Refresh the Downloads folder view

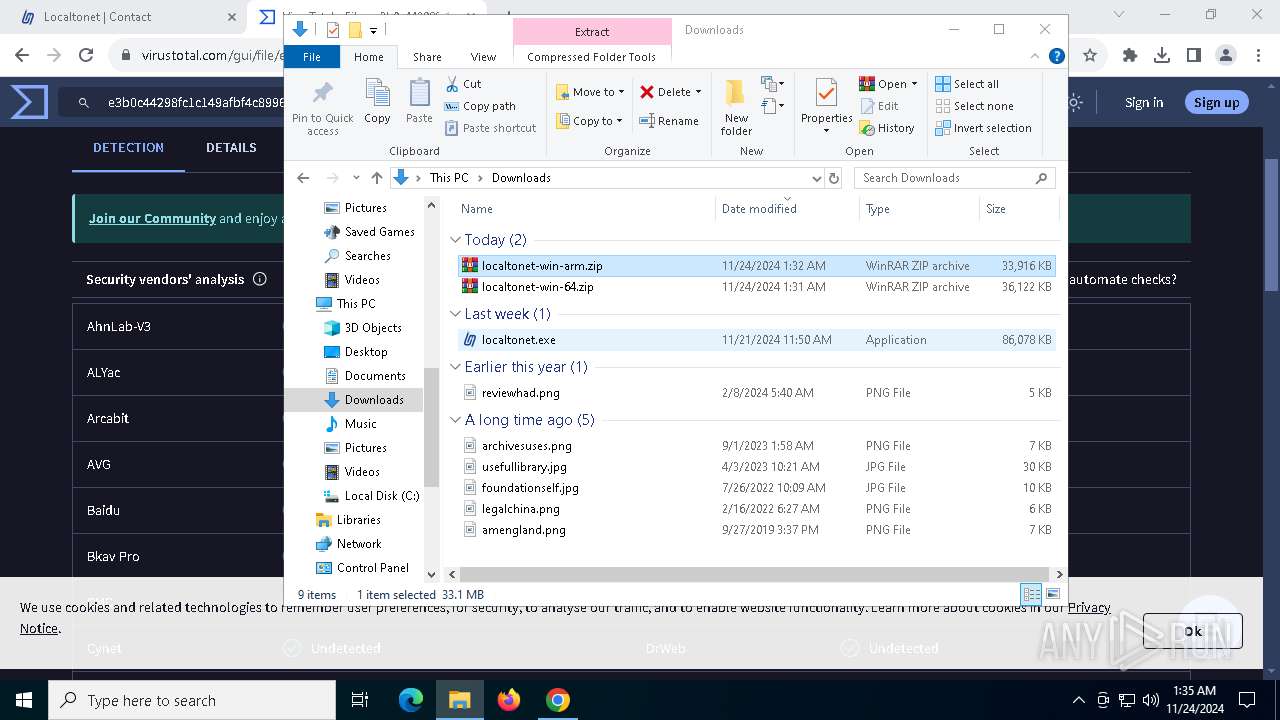click(834, 178)
